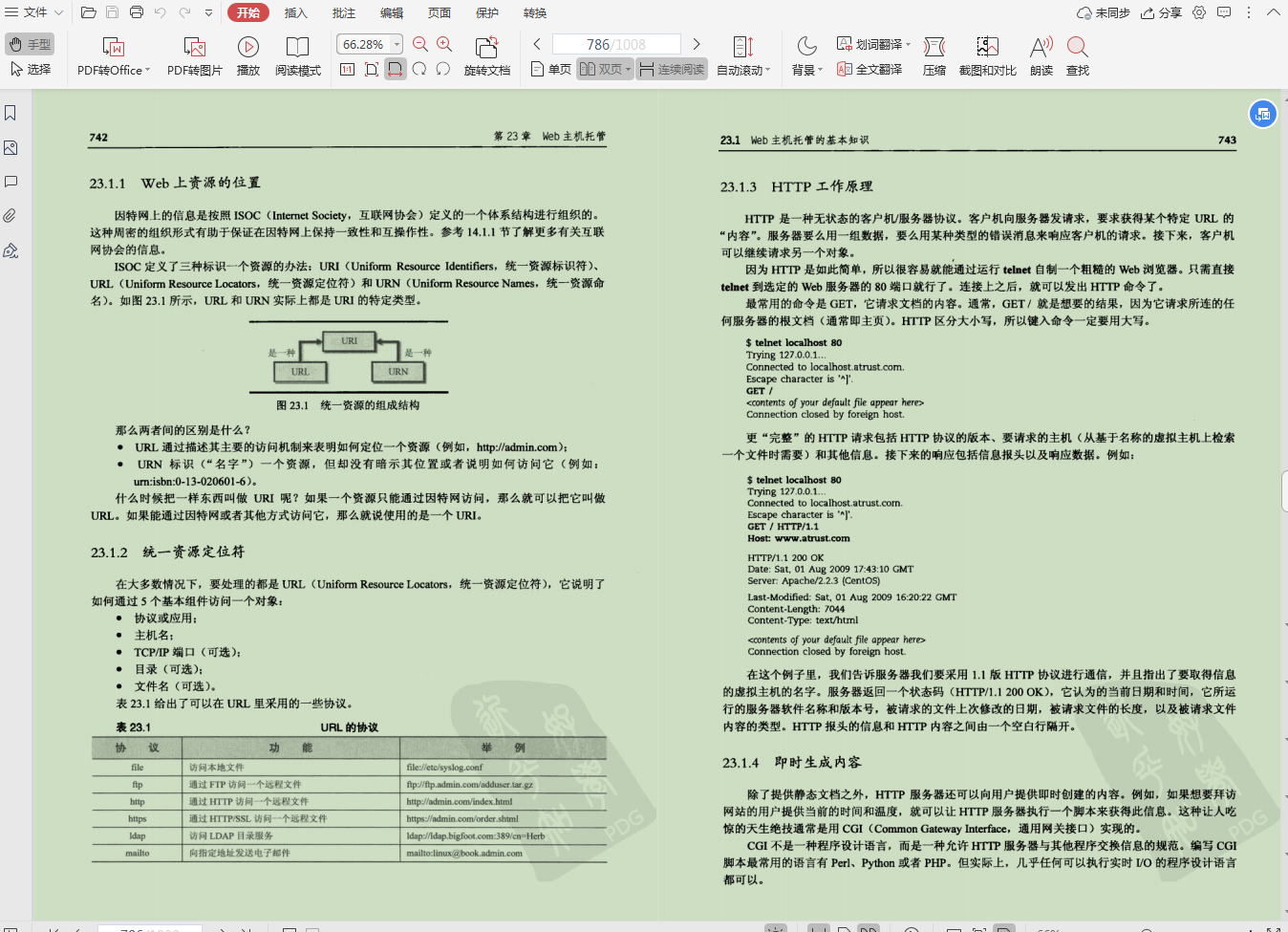Click the page number input field
Image resolution: width=1288 pixels, height=932 pixels.
click(616, 44)
